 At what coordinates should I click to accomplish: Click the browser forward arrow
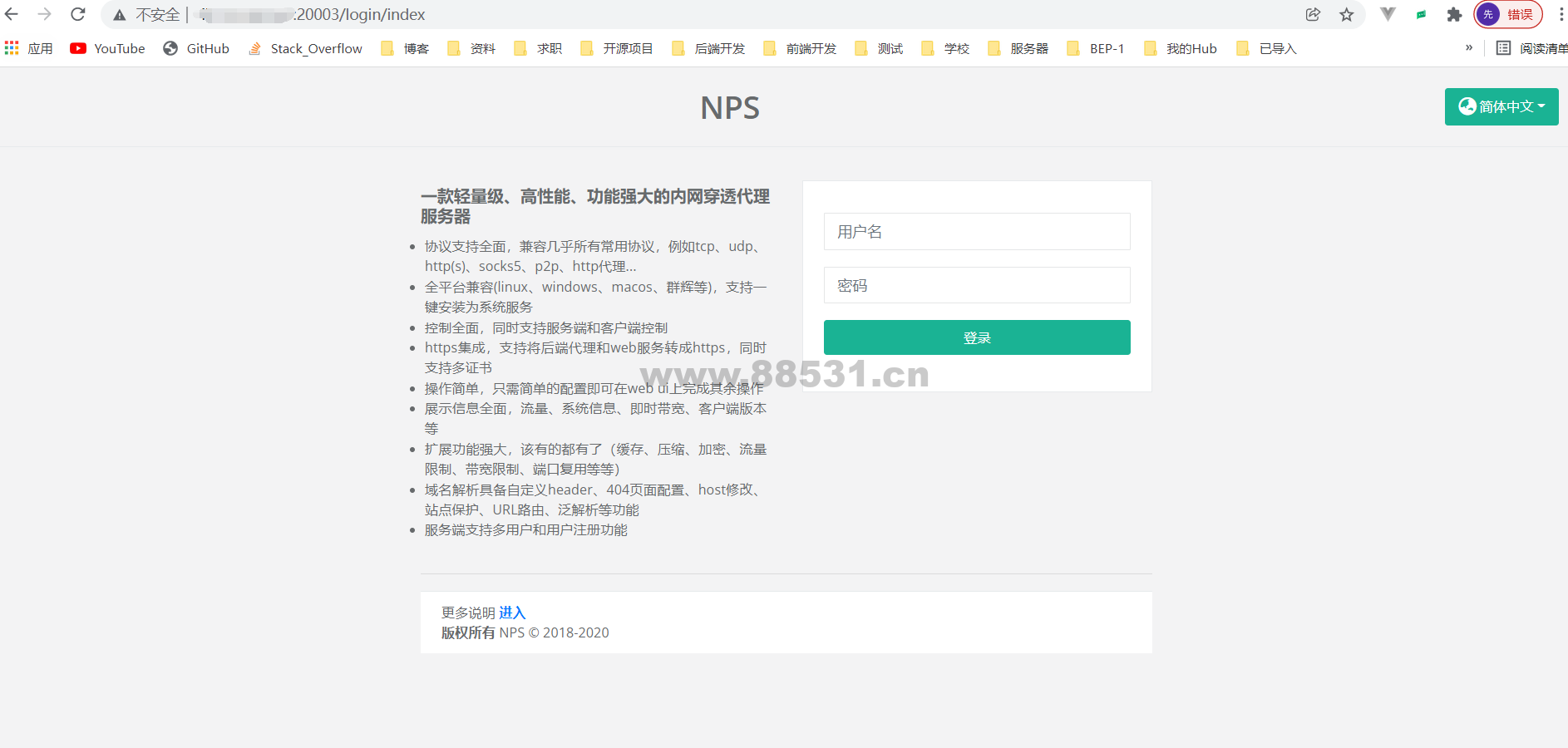tap(45, 14)
